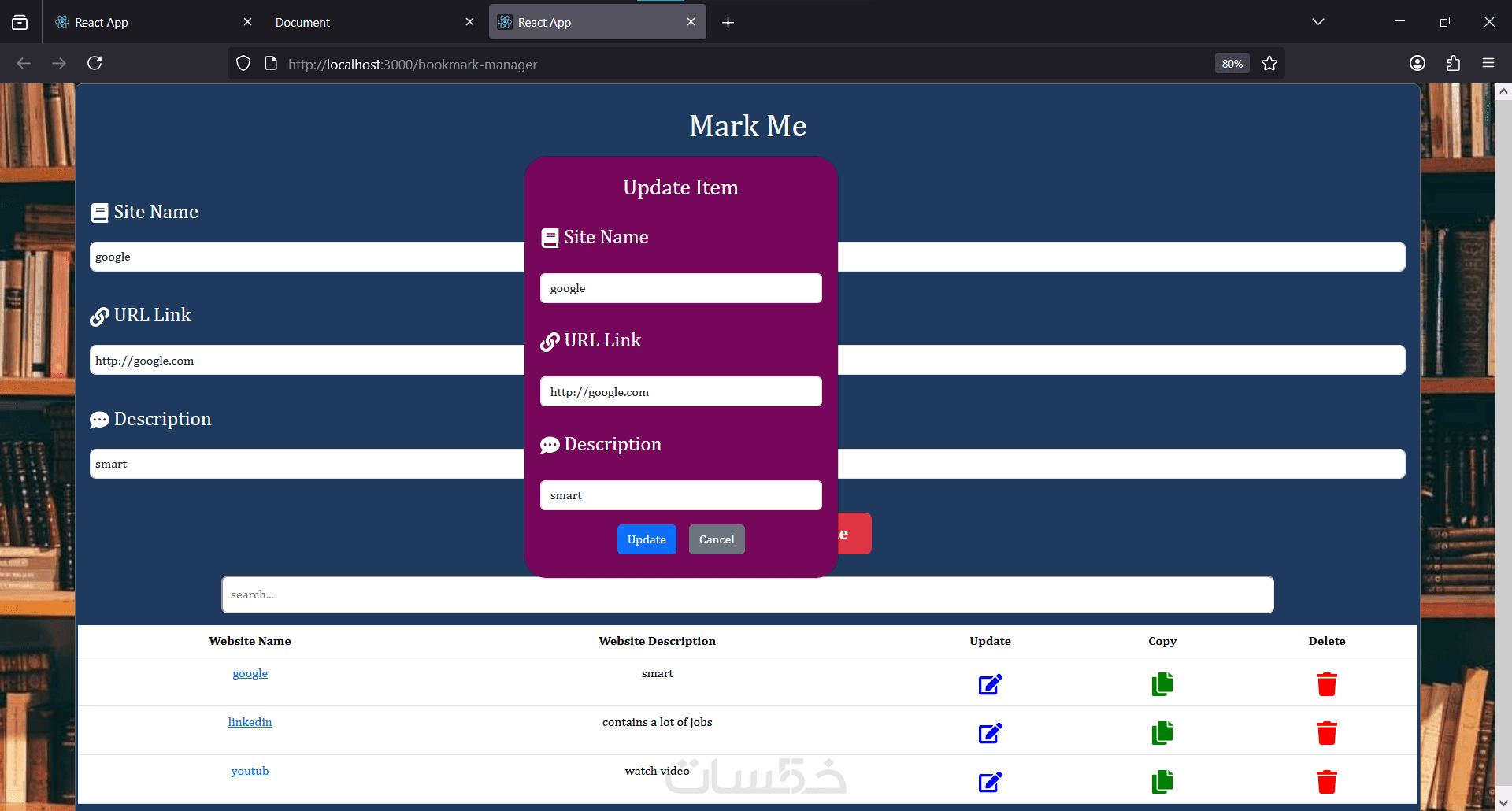The width and height of the screenshot is (1512, 811).
Task: Open the Firefox account icon
Action: tap(1417, 63)
